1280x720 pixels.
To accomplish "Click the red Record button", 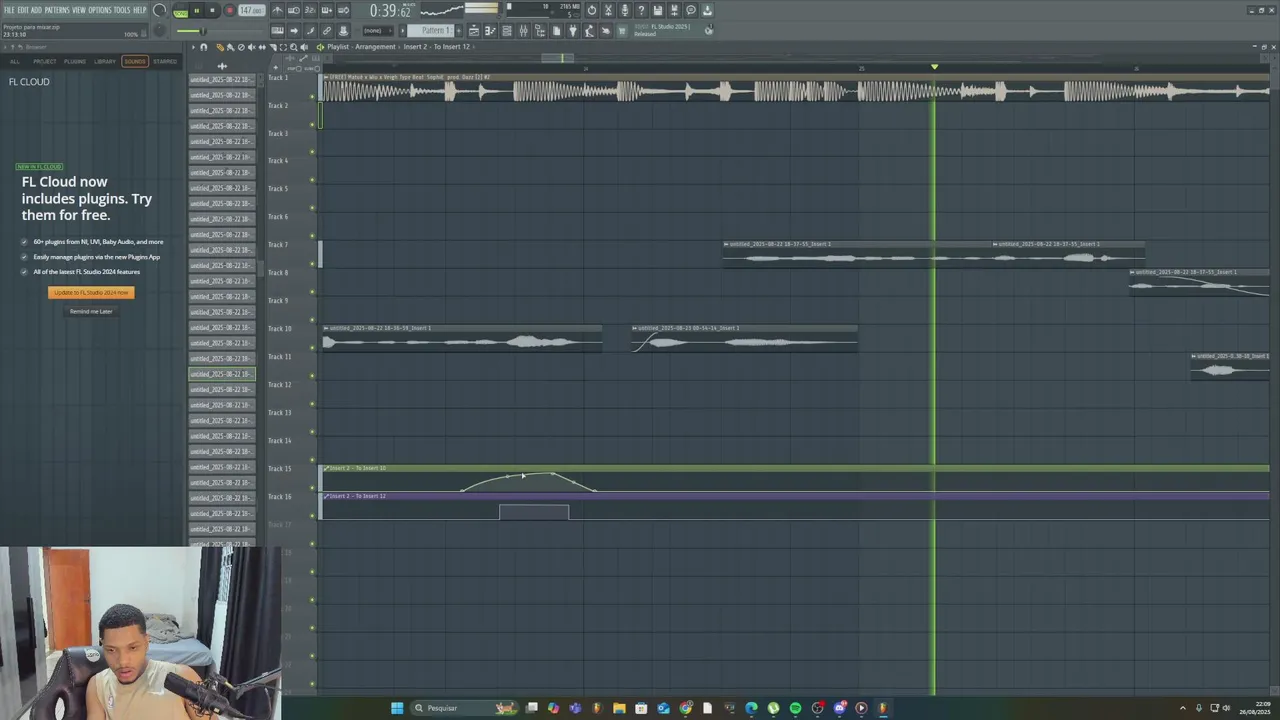I will [x=230, y=11].
